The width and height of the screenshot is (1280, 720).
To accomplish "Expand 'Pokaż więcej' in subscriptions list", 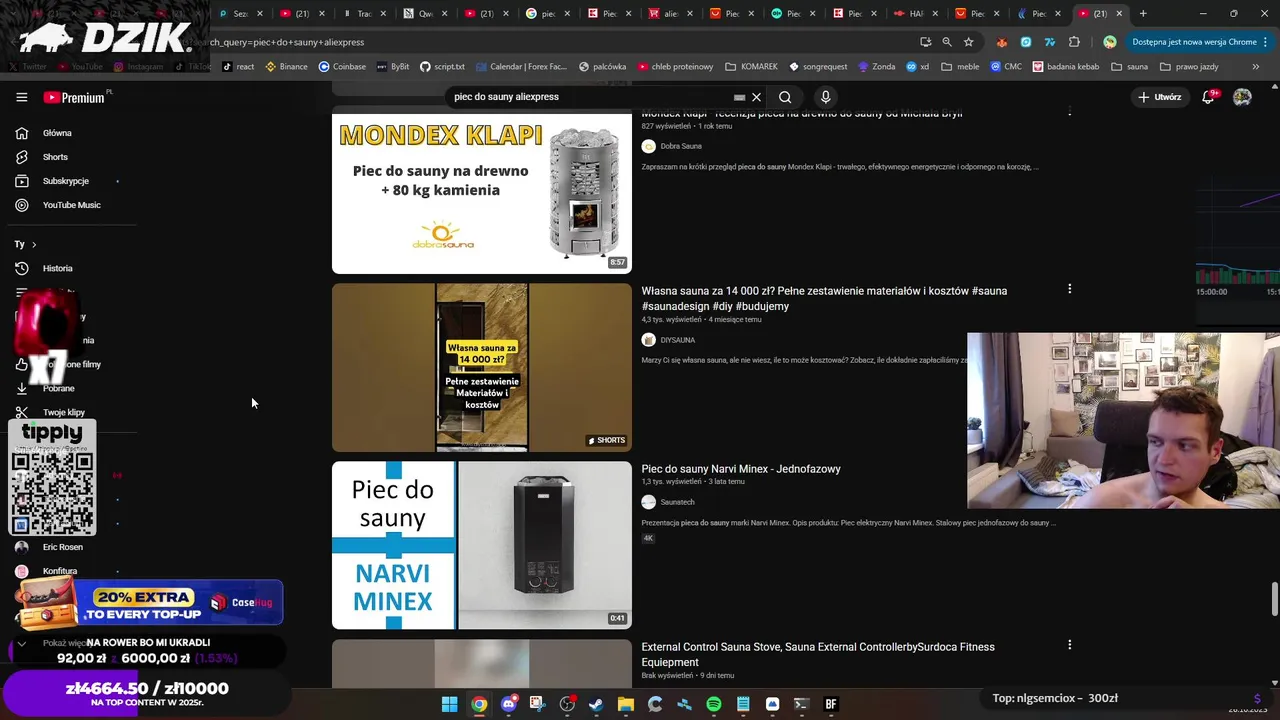I will (60, 643).
